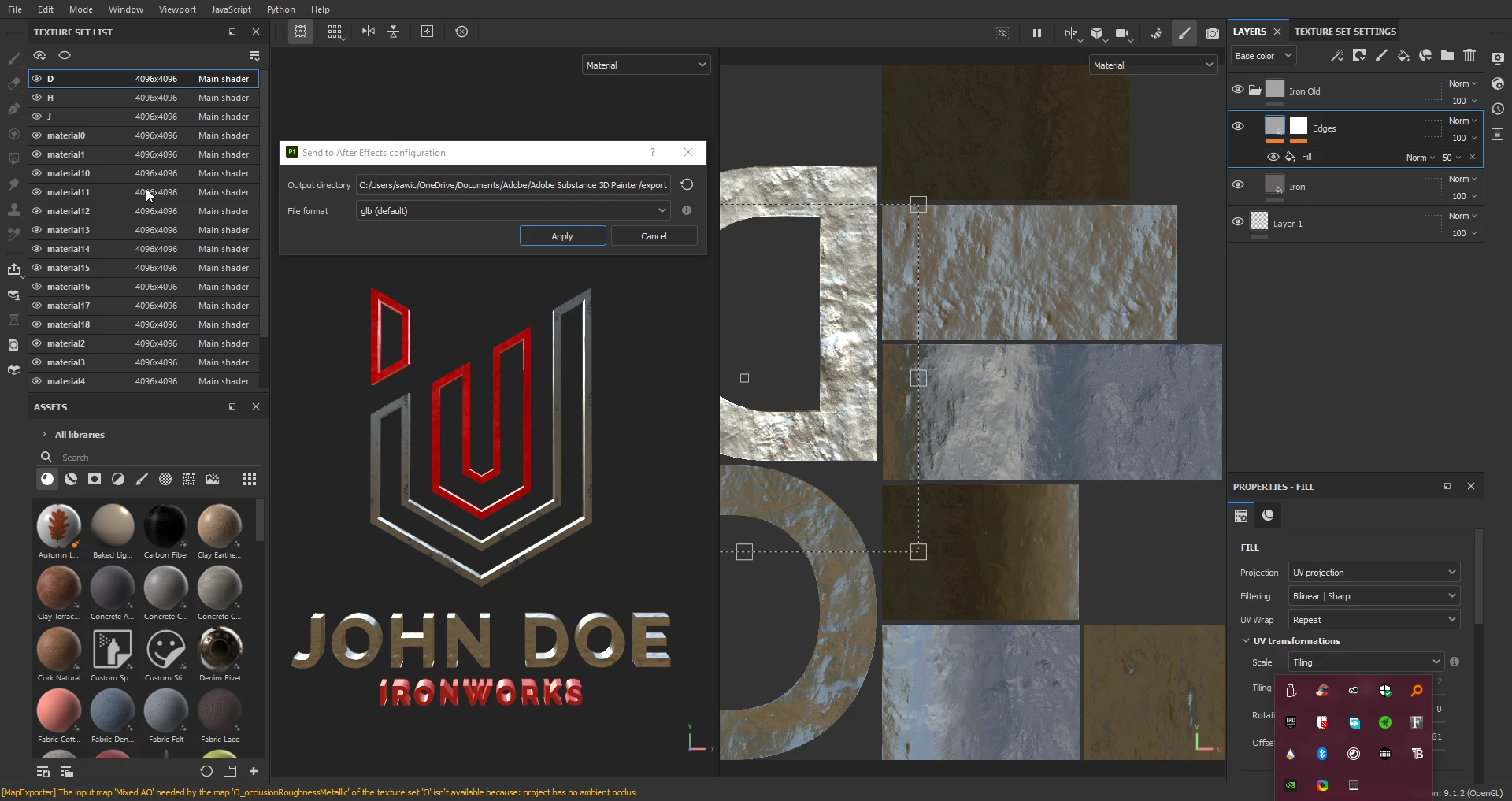Screen dimensions: 1512x801
Task: Open the grid layout options icon
Action: click(335, 32)
